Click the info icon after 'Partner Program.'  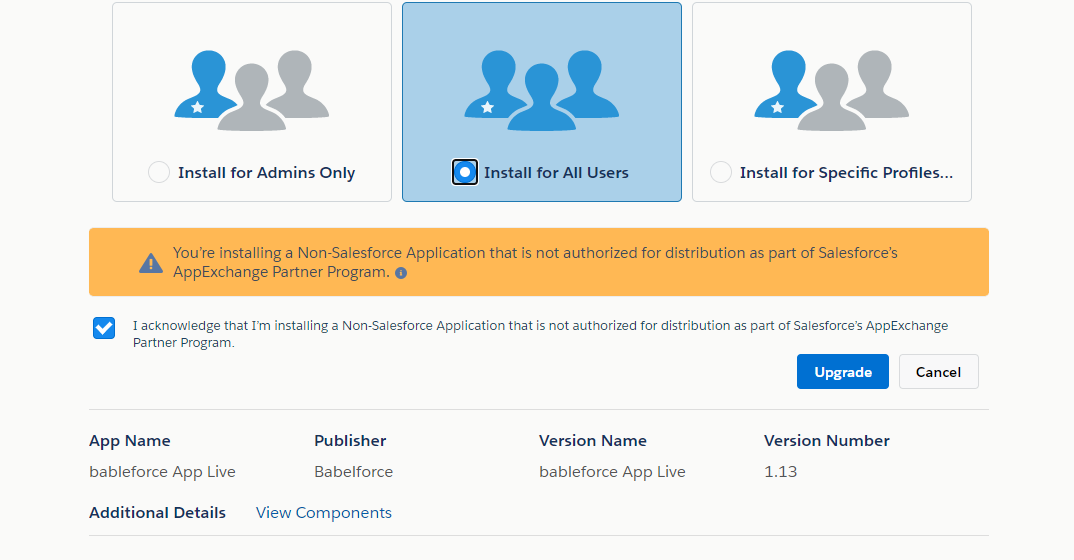tap(401, 273)
